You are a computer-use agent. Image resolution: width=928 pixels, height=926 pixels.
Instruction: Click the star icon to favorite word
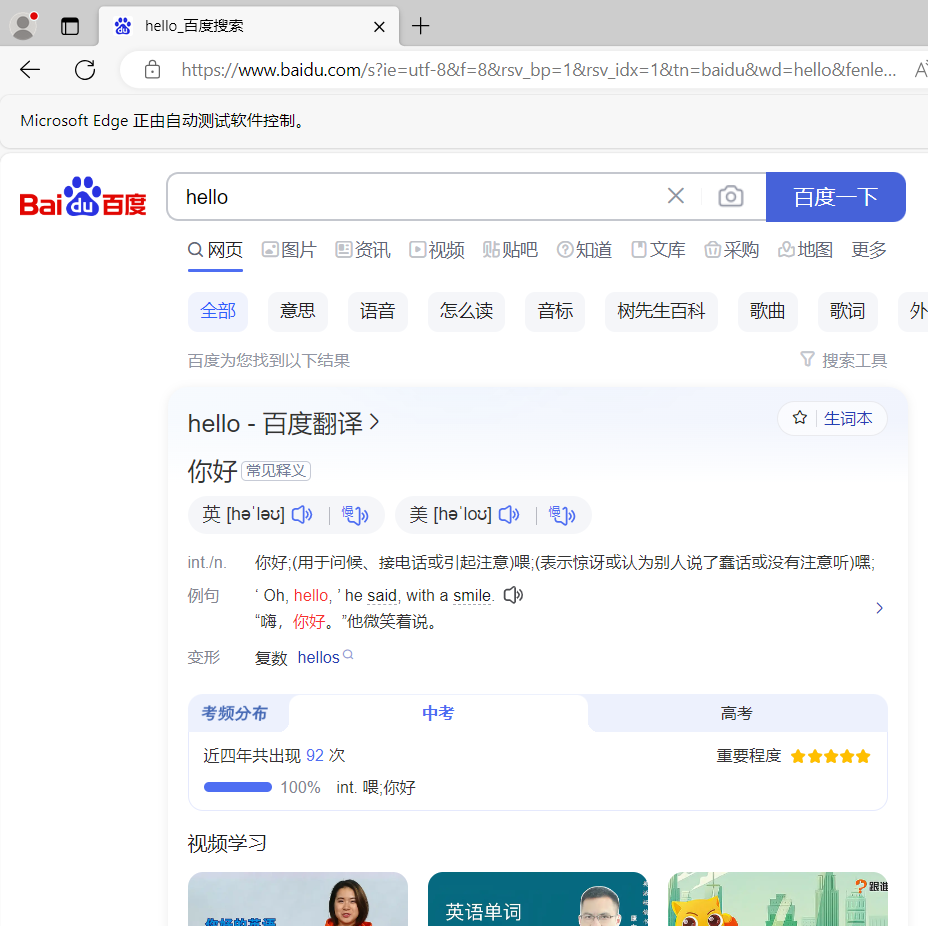800,418
